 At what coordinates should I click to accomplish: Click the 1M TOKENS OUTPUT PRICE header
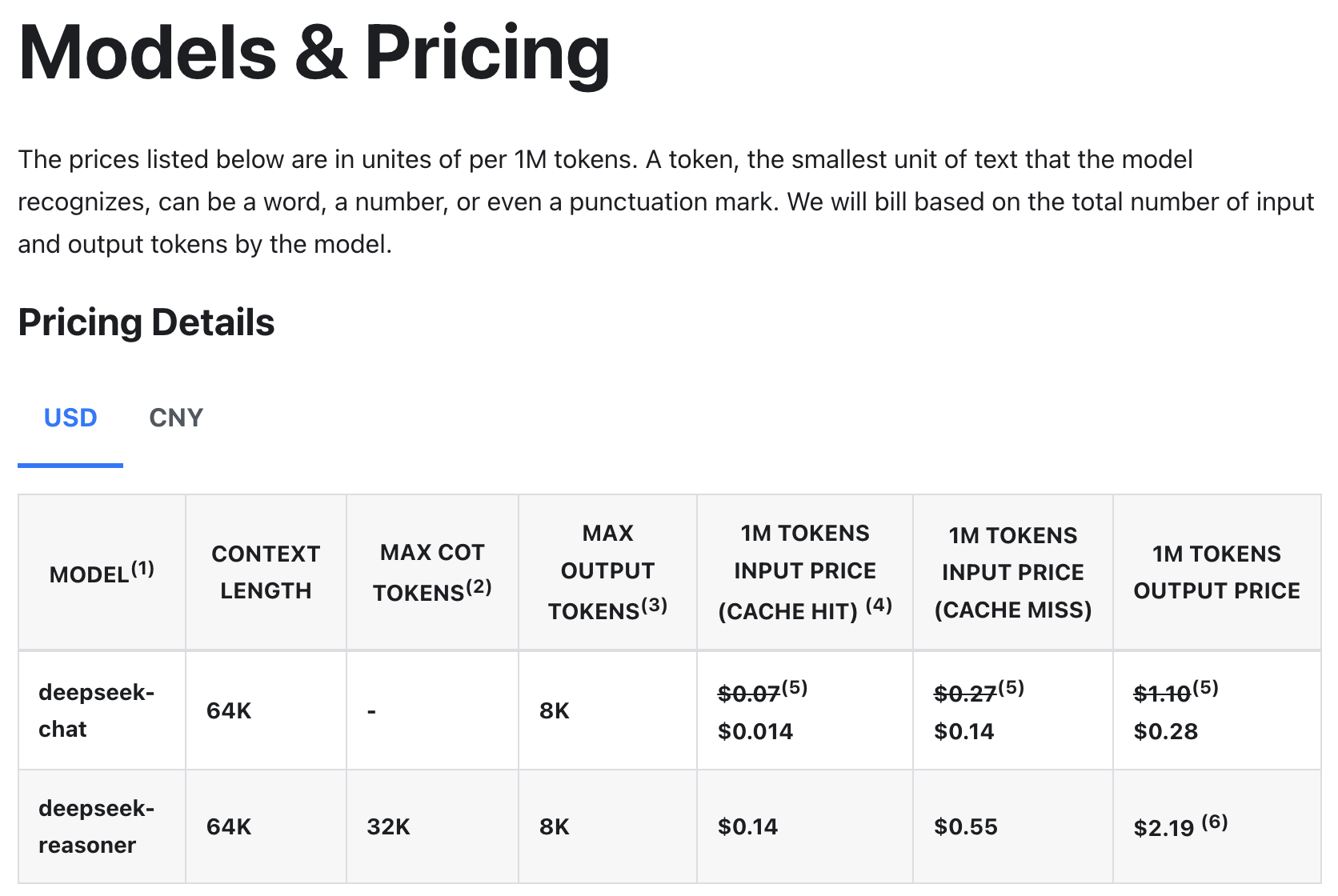1217,573
